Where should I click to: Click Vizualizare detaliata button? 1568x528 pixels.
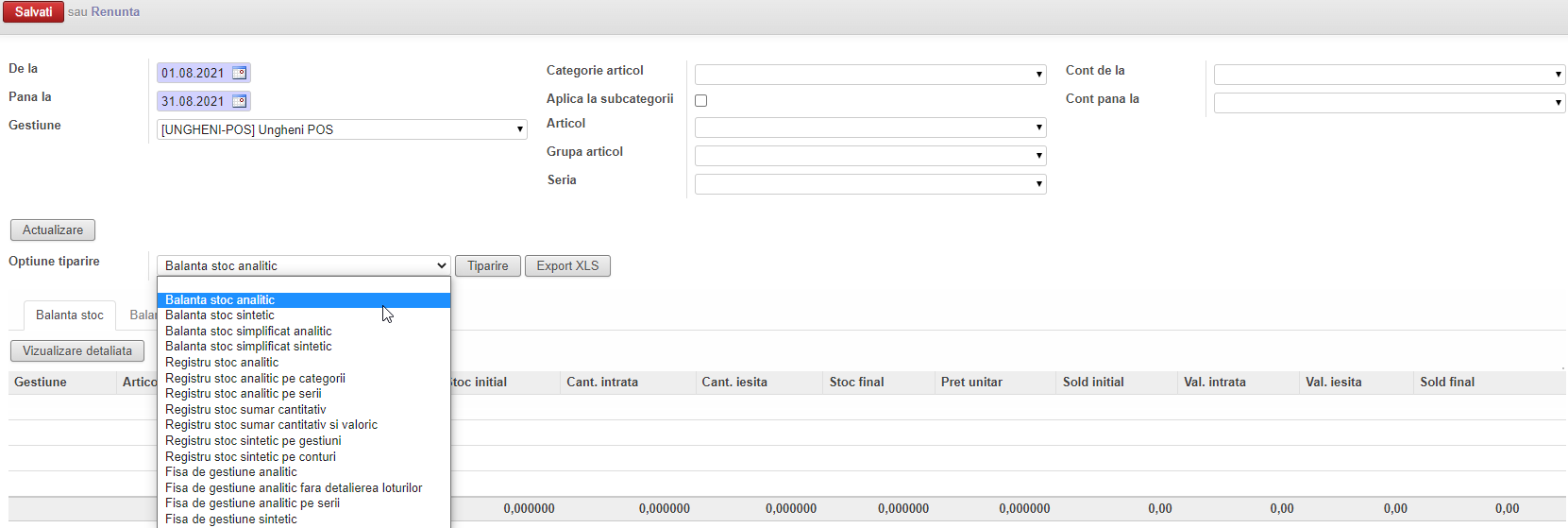point(76,351)
